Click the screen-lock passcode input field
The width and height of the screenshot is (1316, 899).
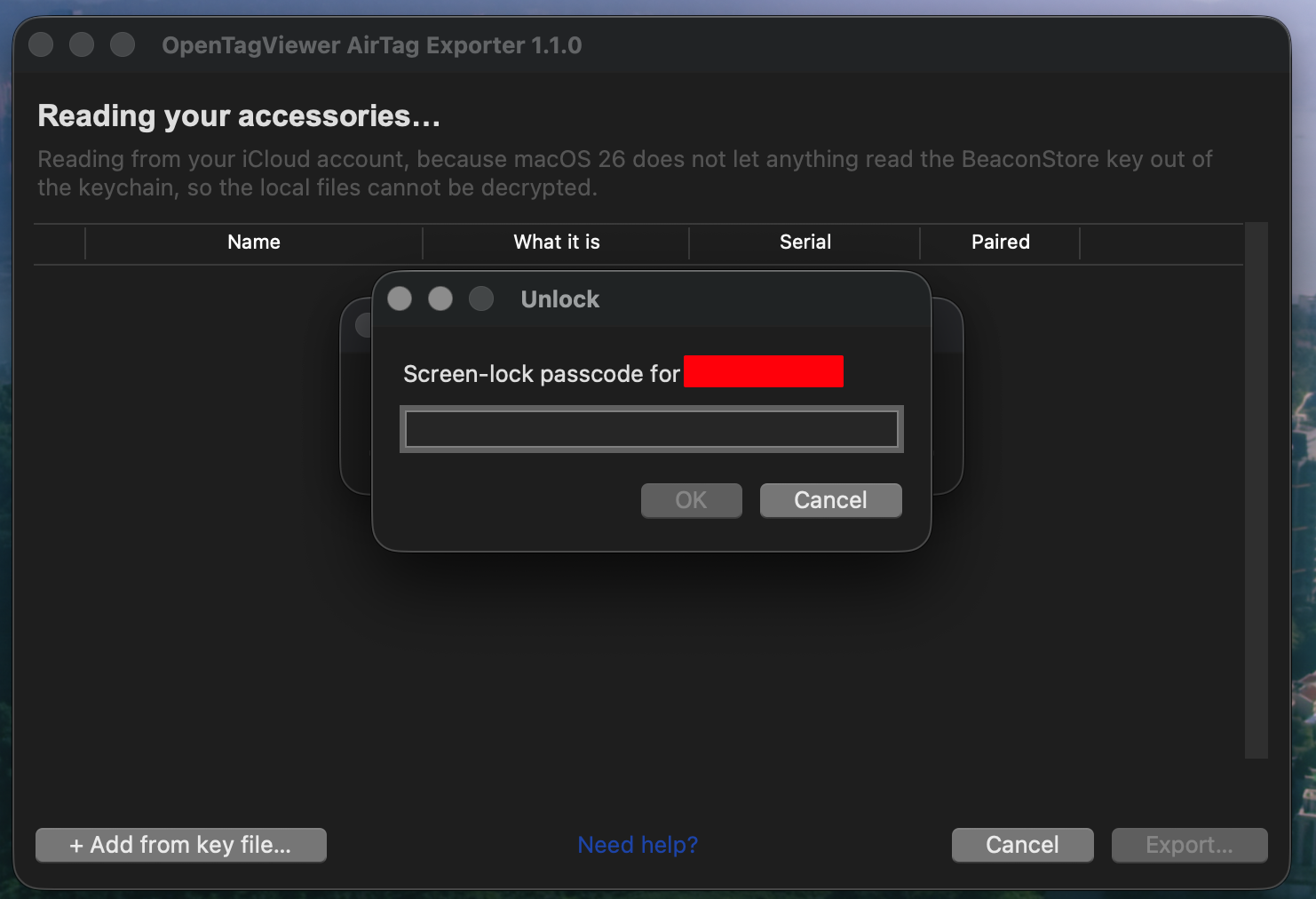point(652,429)
